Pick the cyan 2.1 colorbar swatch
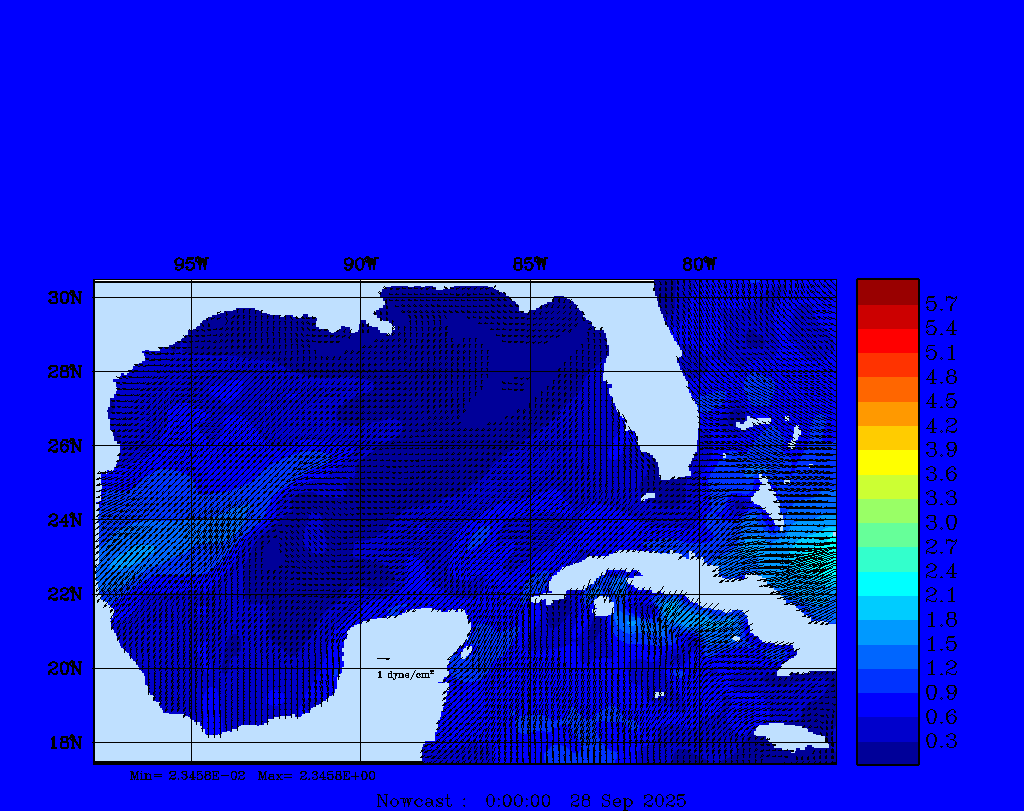Screen dimensions: 1024x811 (887, 584)
